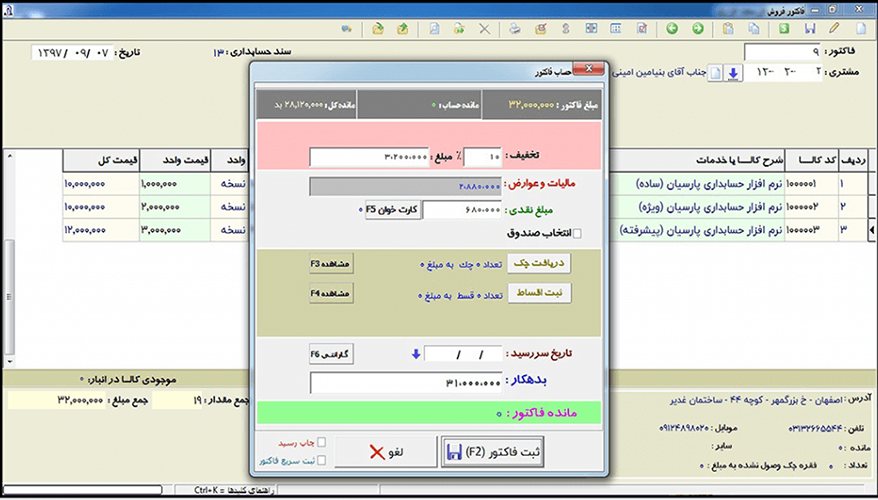This screenshot has width=878, height=500.
Task: Click the قیمت کل column header
Action: (101, 161)
